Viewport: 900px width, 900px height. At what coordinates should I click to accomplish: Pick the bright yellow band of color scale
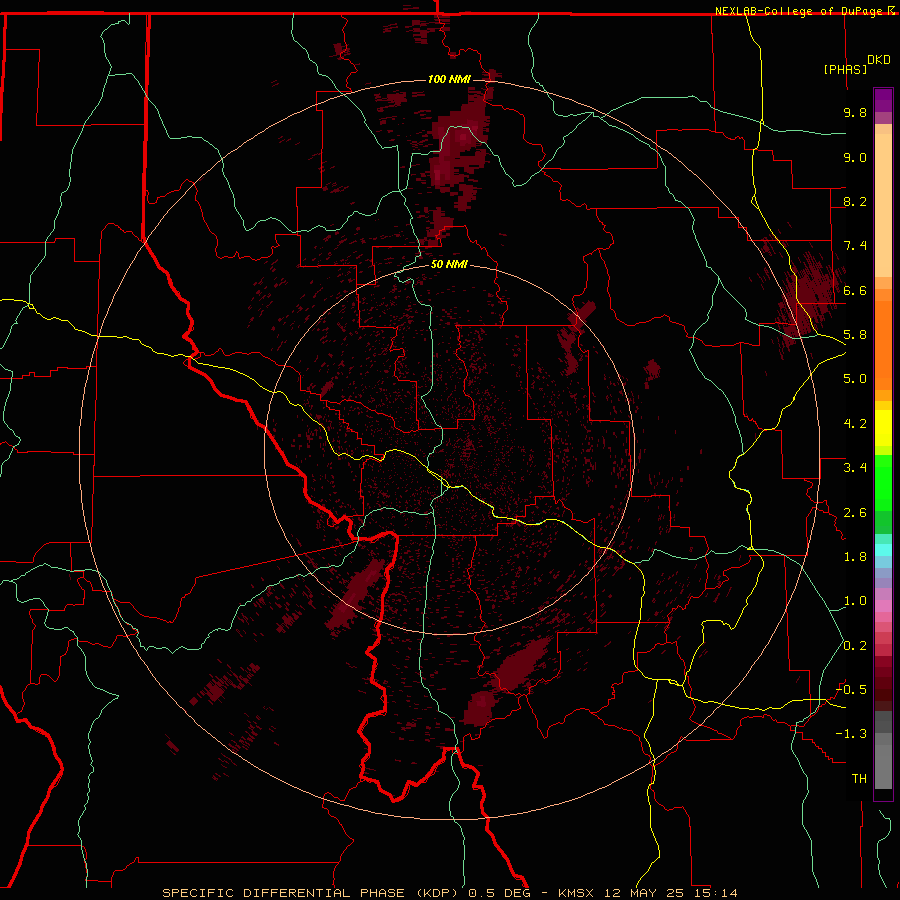click(883, 428)
